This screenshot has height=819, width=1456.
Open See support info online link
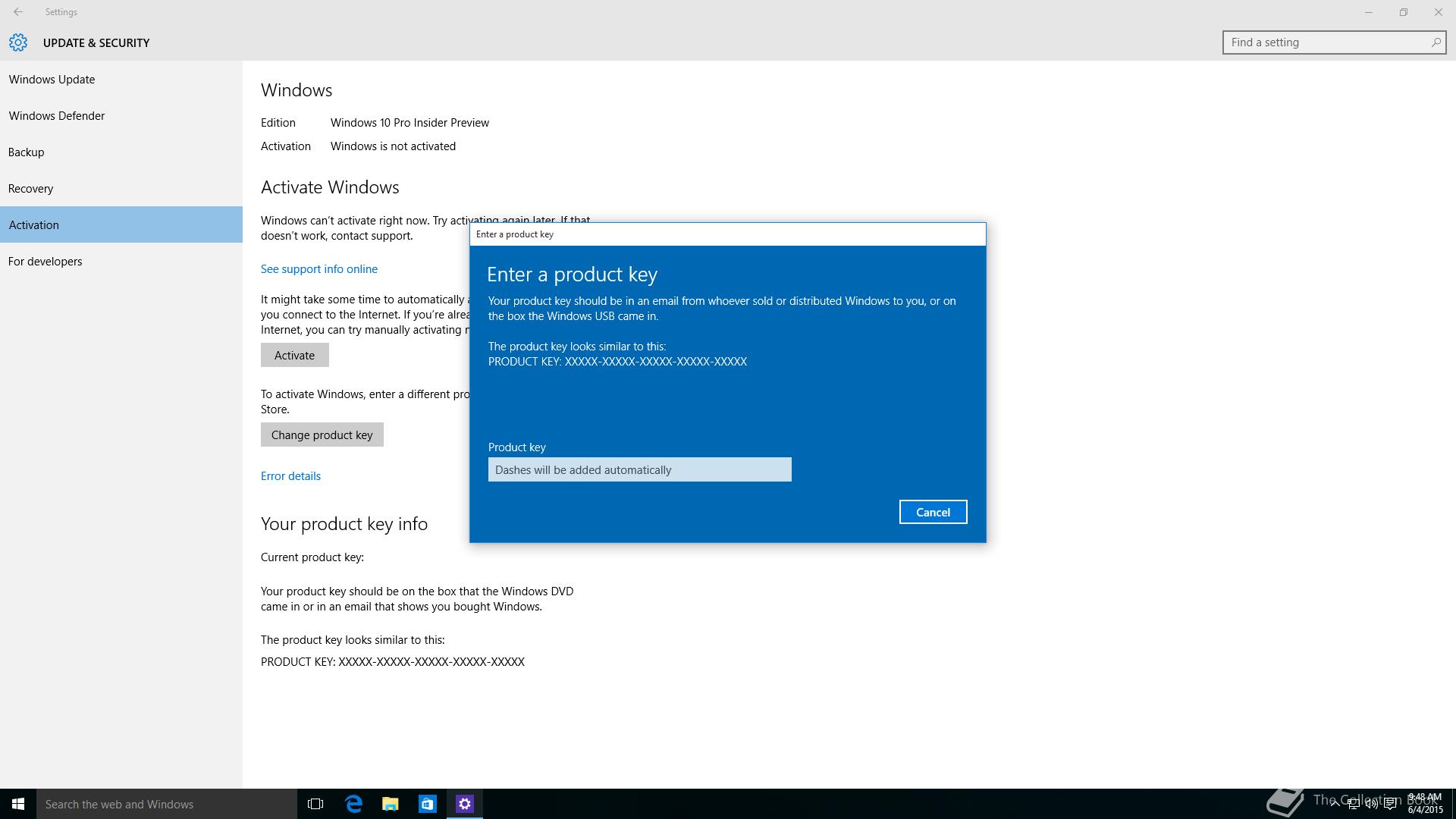(x=318, y=268)
